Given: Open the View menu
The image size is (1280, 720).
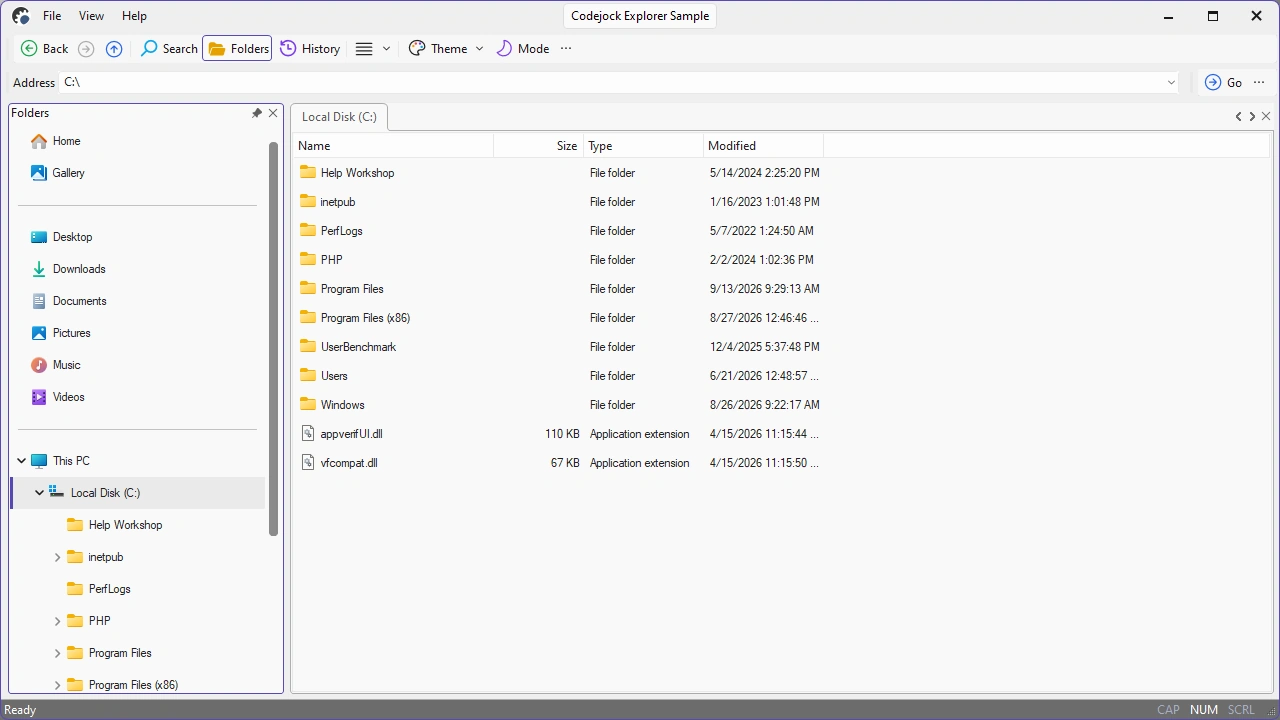Looking at the screenshot, I should coord(91,16).
